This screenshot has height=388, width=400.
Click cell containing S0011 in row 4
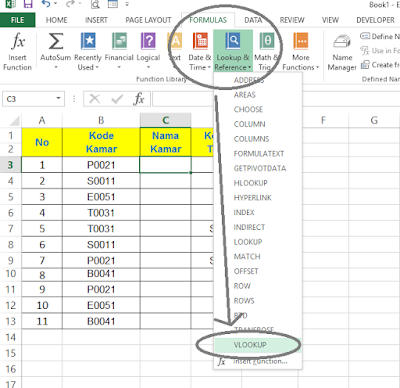point(101,181)
